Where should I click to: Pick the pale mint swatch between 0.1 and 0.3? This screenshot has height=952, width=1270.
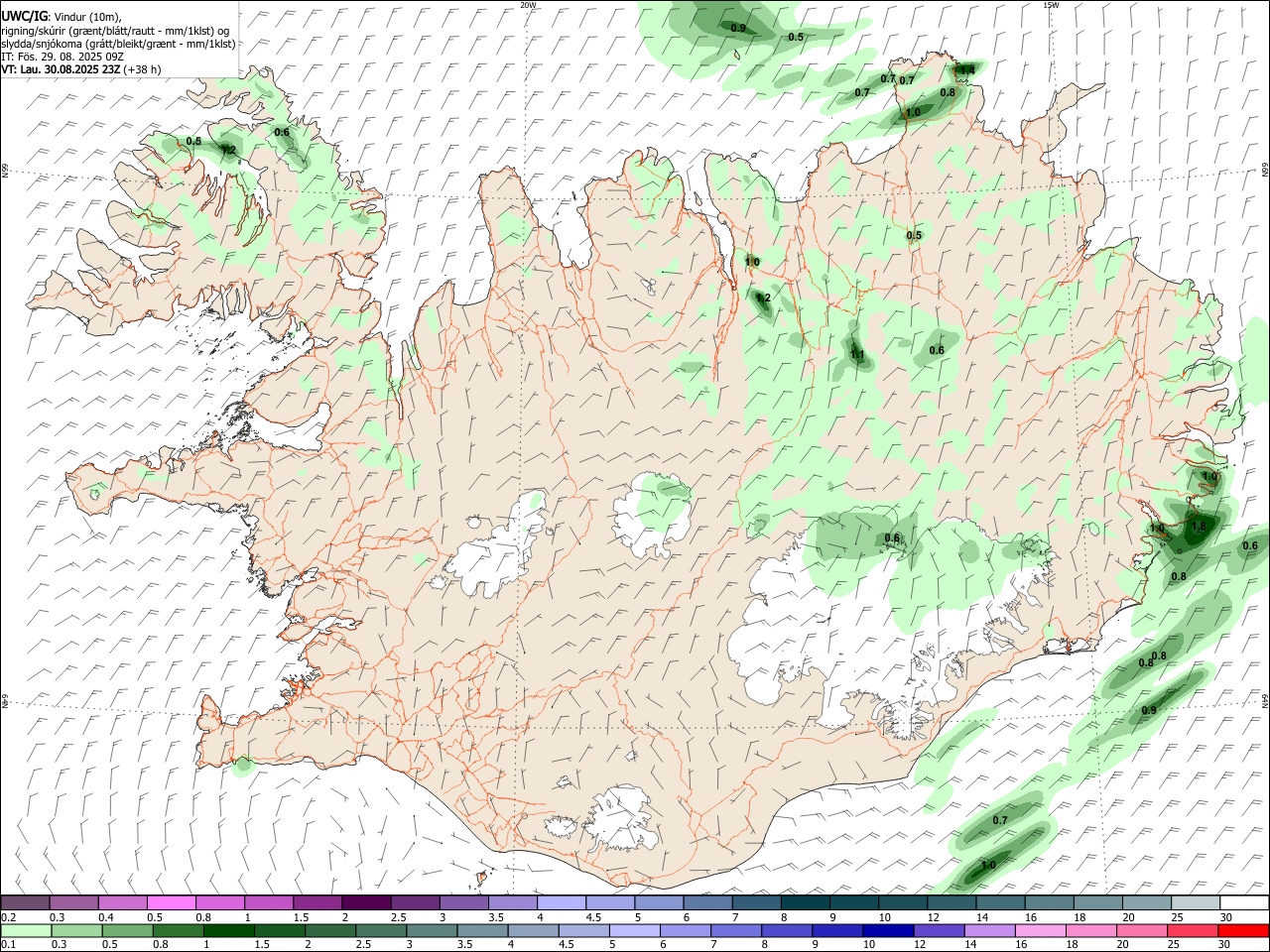pyautogui.click(x=28, y=930)
